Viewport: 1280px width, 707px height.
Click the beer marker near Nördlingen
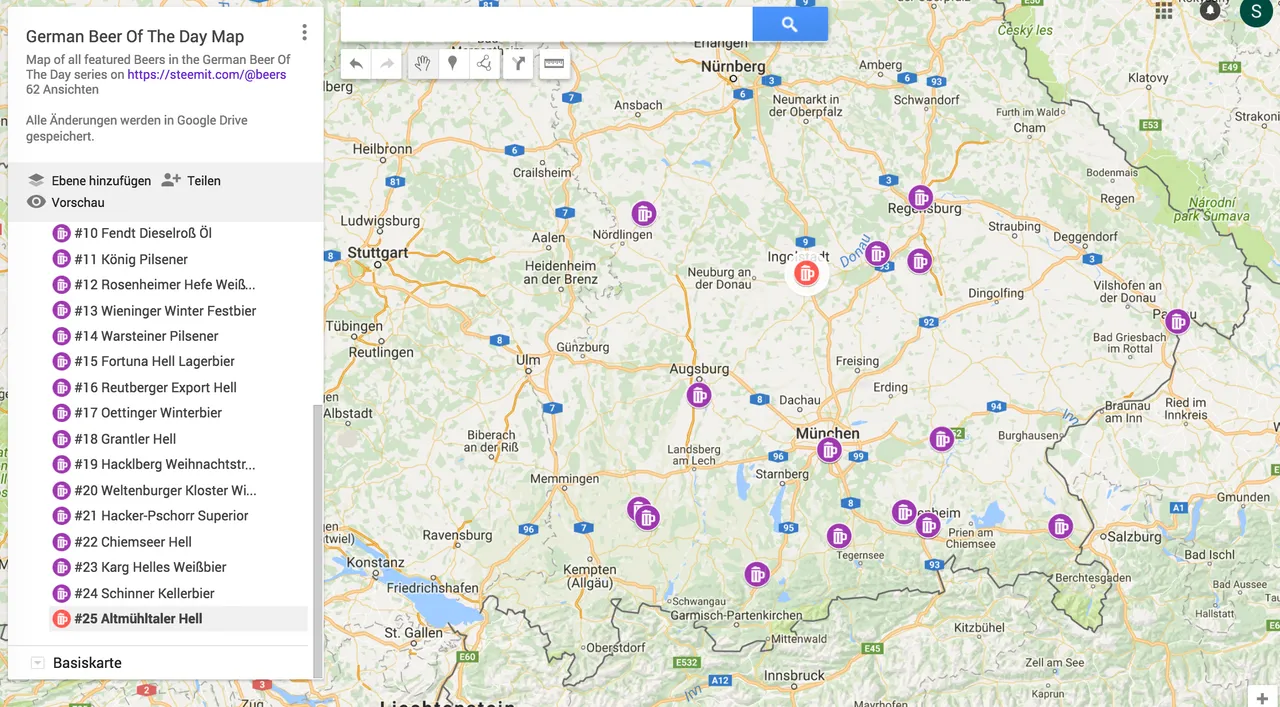pyautogui.click(x=644, y=213)
